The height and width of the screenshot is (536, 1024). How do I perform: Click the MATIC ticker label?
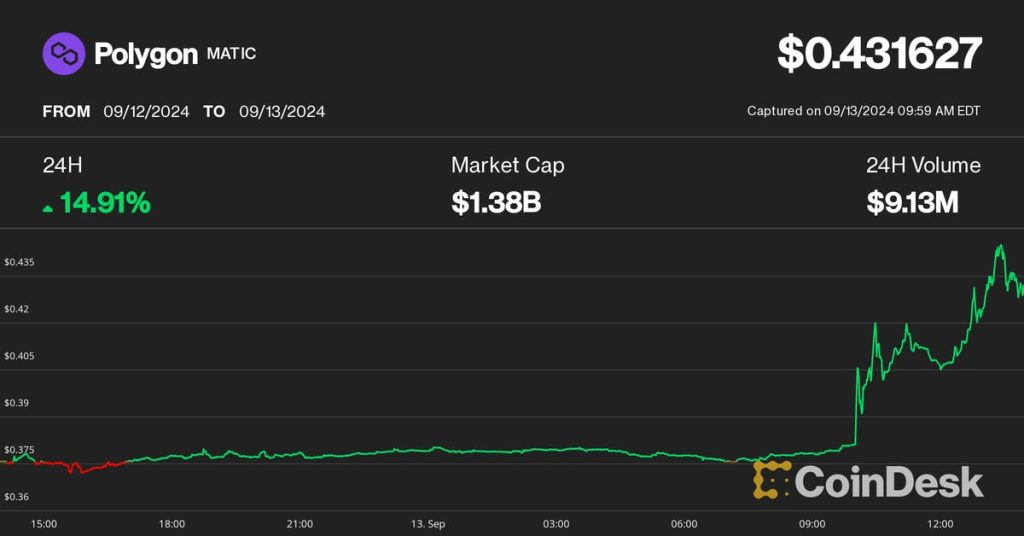click(231, 54)
